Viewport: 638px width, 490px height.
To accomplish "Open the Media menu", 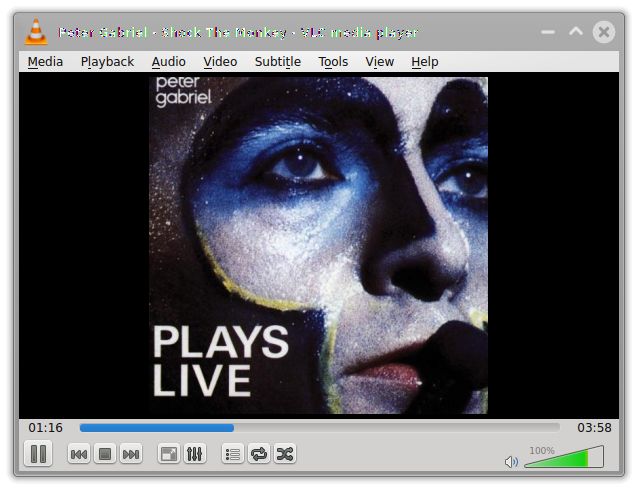I will pos(45,62).
